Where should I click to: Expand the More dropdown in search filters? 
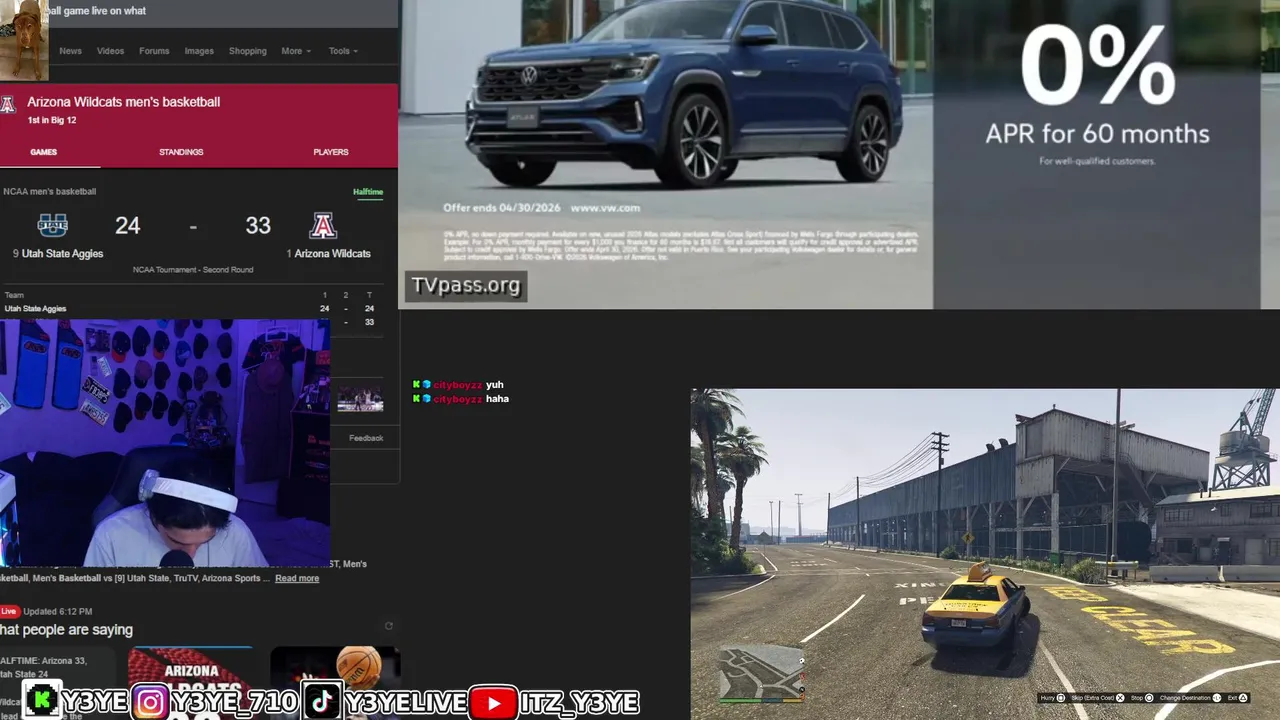click(295, 51)
